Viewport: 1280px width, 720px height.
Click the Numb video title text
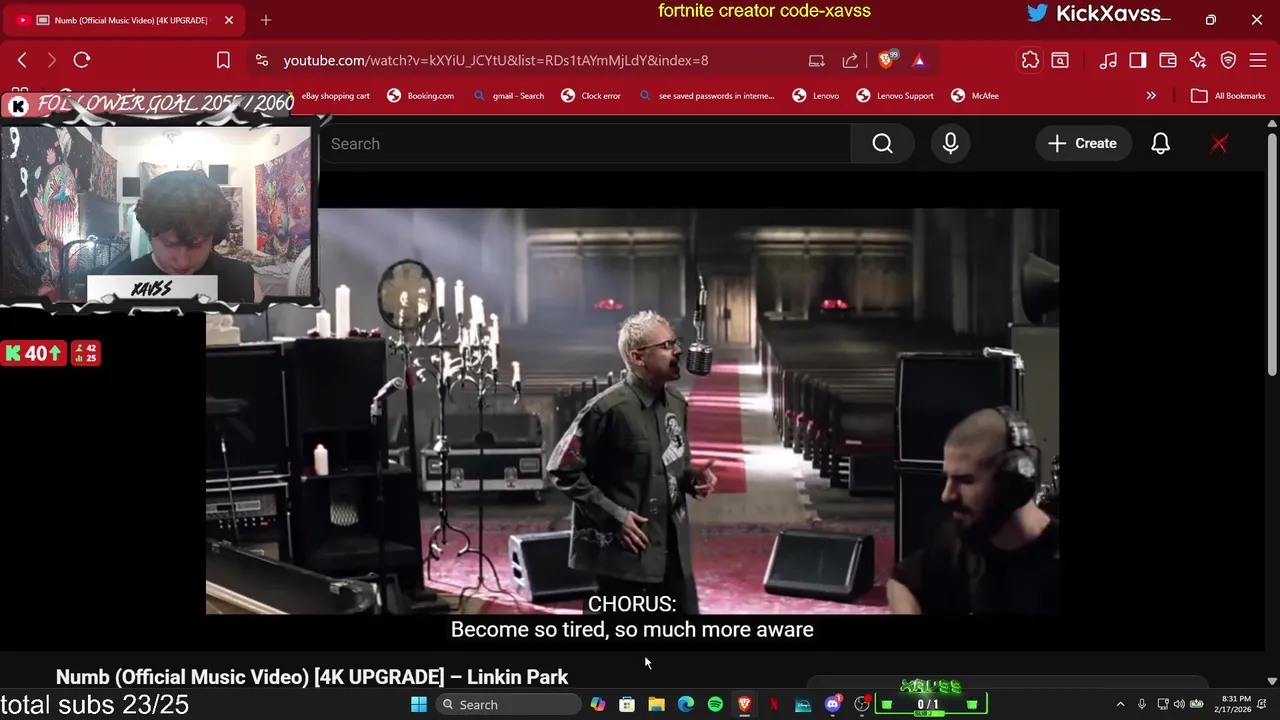312,677
